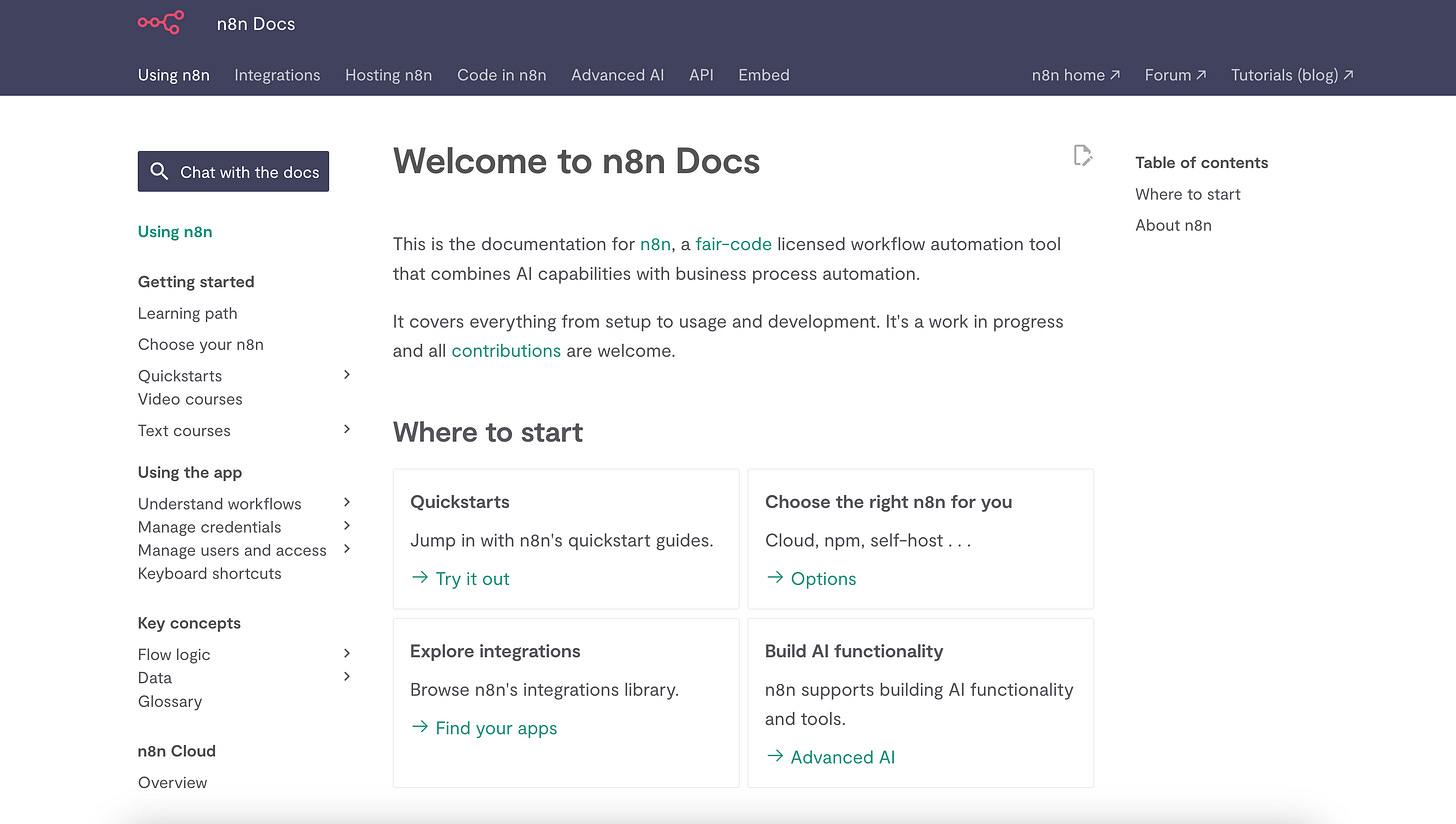
Task: Click the Welcome to n8n Docs heading
Action: [577, 161]
